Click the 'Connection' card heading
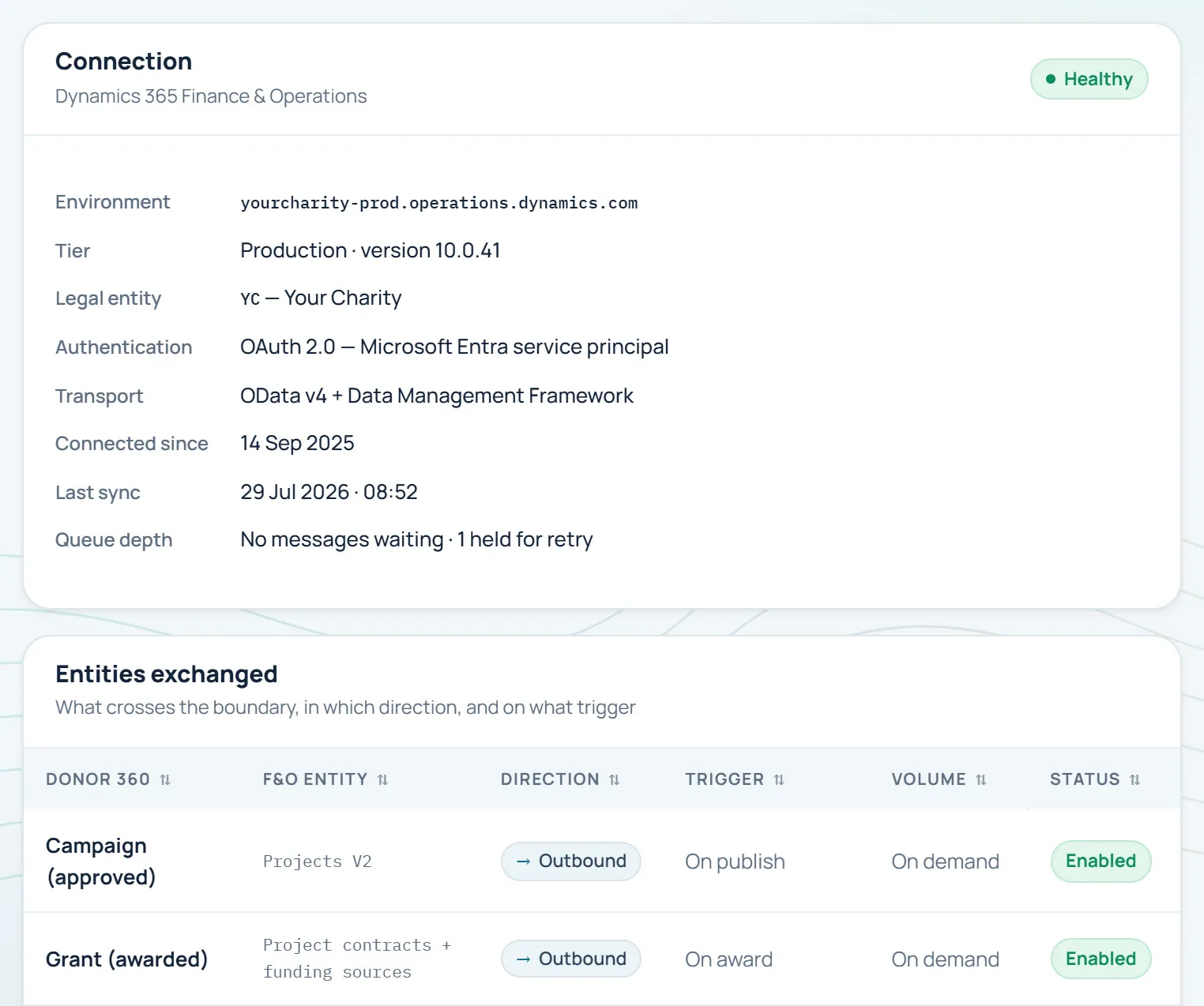The image size is (1204, 1006). (x=123, y=62)
